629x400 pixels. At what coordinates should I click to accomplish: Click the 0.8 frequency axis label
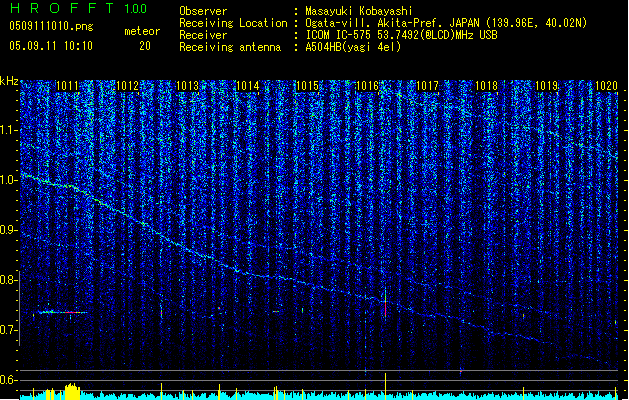click(x=9, y=280)
